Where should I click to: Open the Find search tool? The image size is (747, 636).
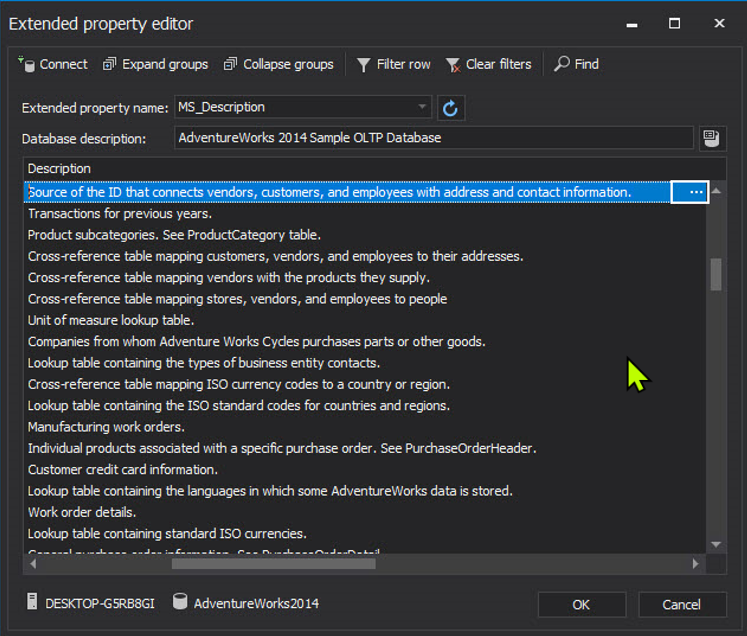pos(576,64)
